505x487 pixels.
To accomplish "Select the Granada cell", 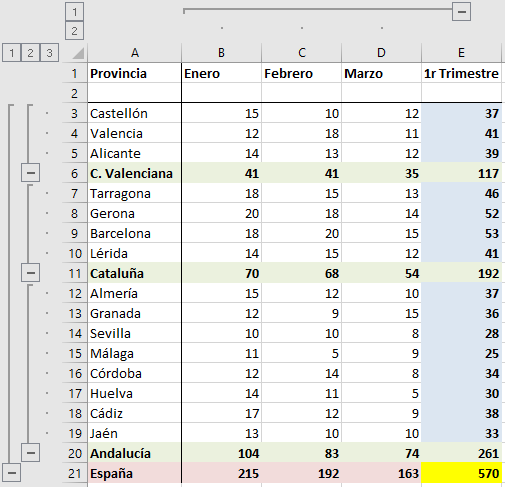I will [x=135, y=313].
